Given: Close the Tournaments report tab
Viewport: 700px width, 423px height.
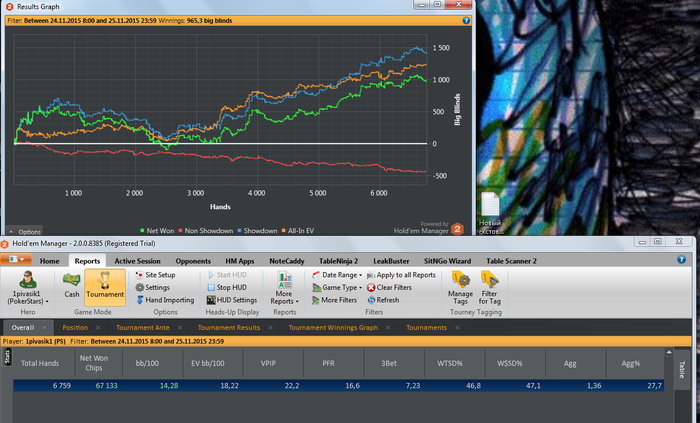Looking at the screenshot, I should coord(457,328).
